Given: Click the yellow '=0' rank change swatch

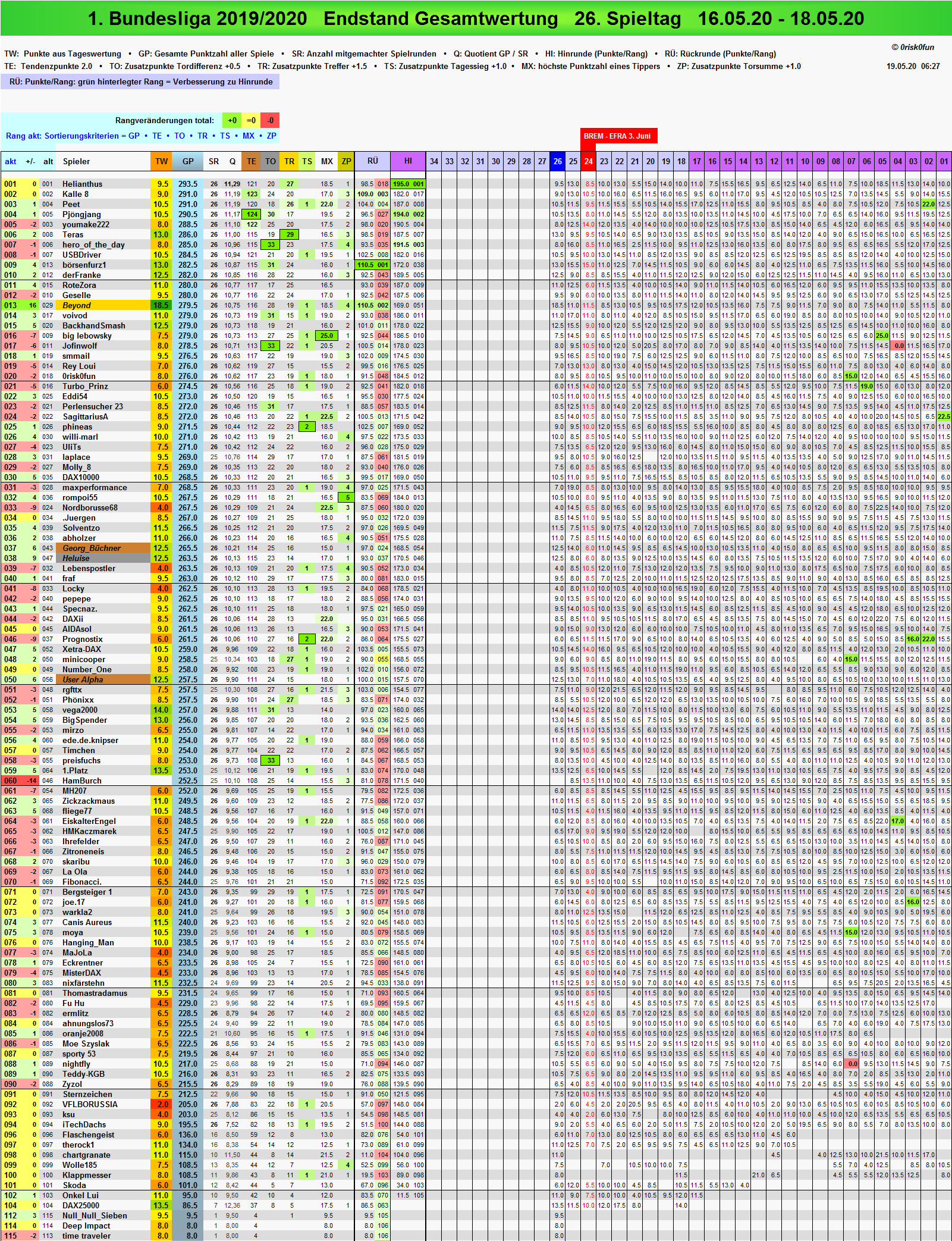Looking at the screenshot, I should [251, 120].
